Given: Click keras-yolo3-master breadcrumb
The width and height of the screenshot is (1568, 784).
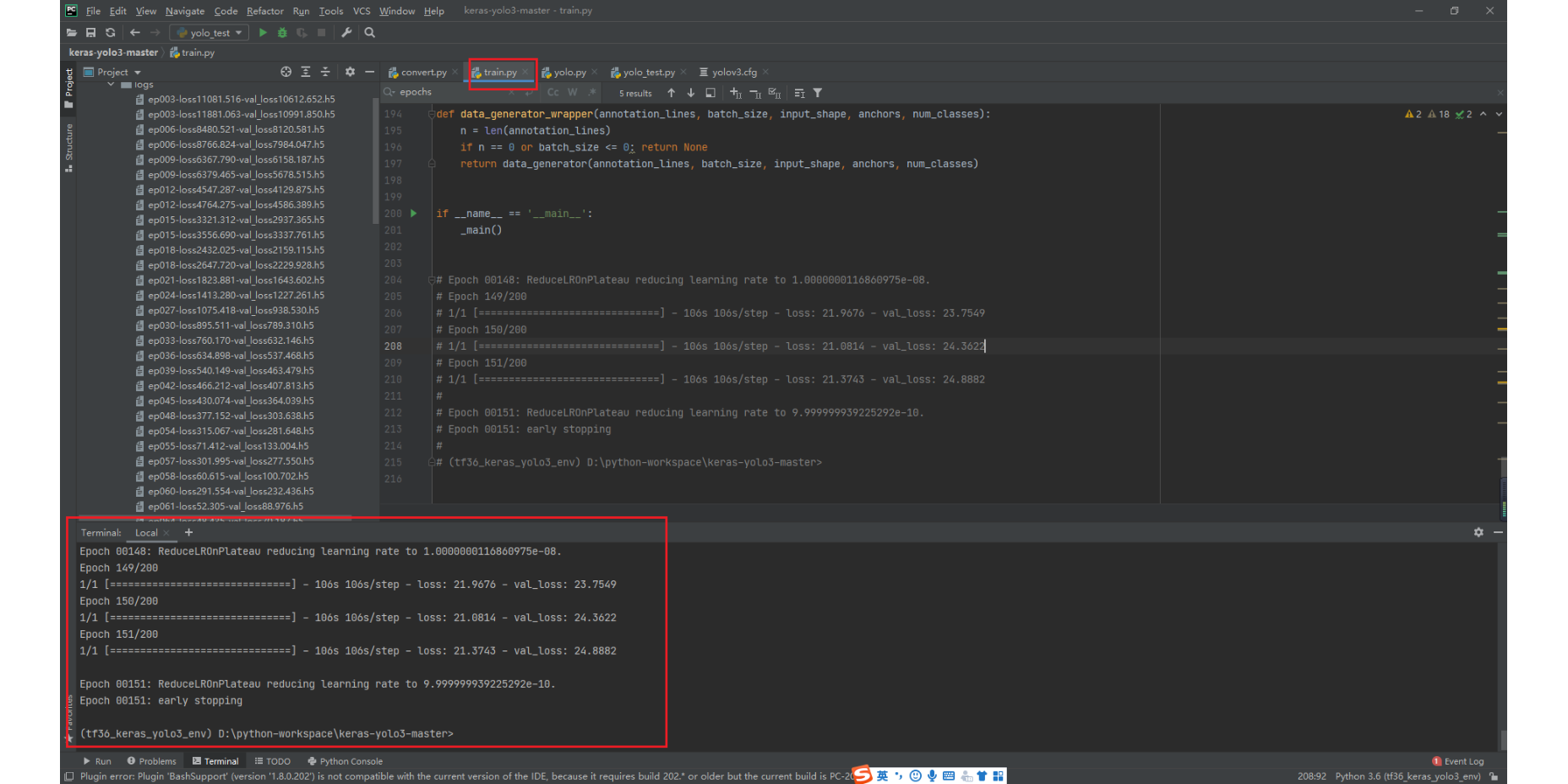Looking at the screenshot, I should point(113,52).
